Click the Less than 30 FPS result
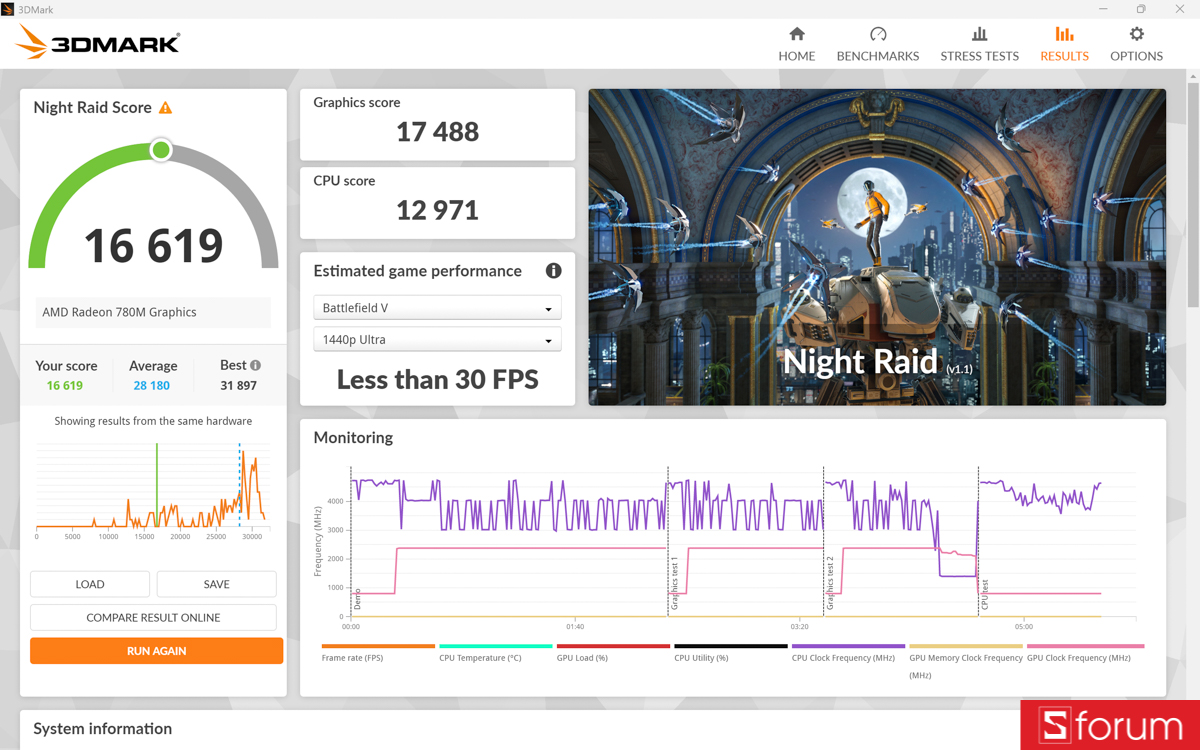Screen dimensions: 1200x750 (437, 380)
